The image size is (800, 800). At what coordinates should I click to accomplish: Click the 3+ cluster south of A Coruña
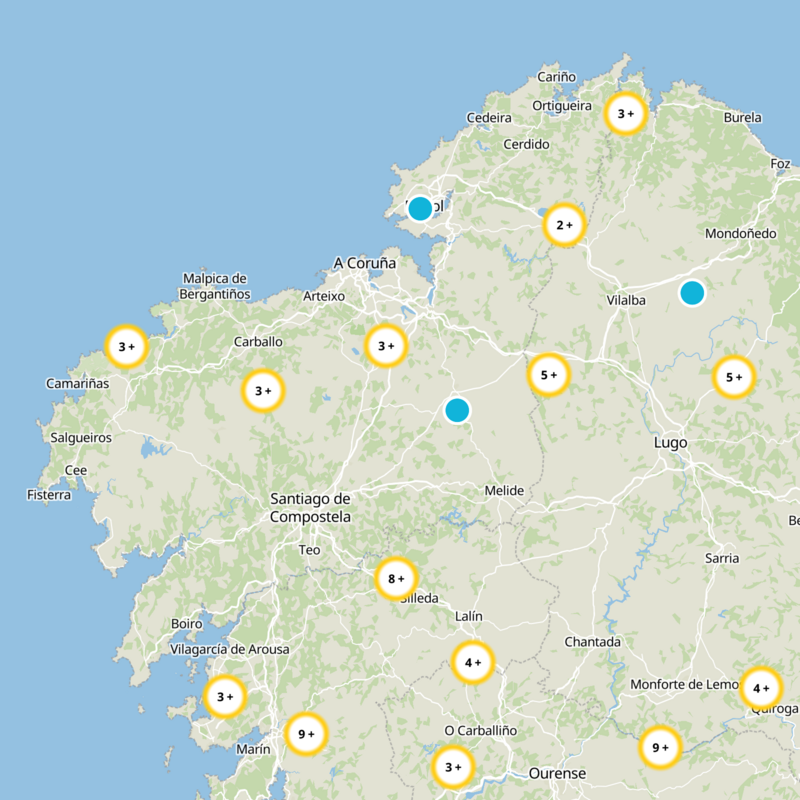coord(386,346)
